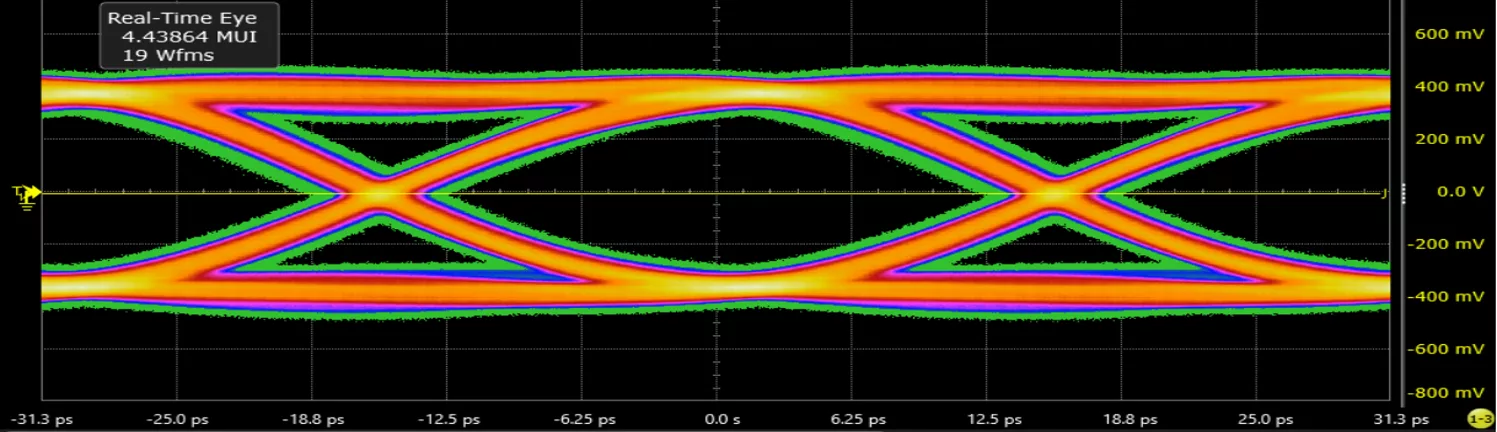Image resolution: width=1497 pixels, height=432 pixels.
Task: Select the Real-Time Eye readout badge
Action: (x=187, y=36)
